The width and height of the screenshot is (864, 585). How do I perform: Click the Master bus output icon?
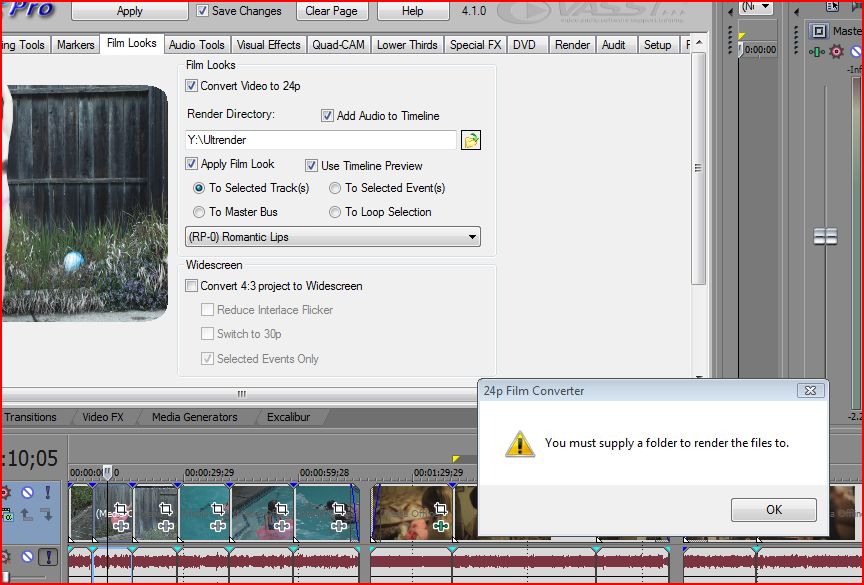click(819, 31)
